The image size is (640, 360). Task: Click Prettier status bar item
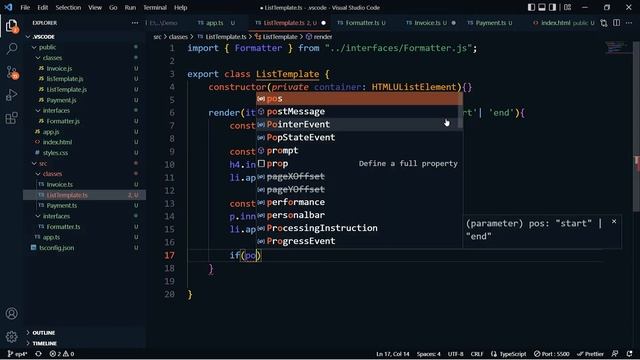coord(590,354)
